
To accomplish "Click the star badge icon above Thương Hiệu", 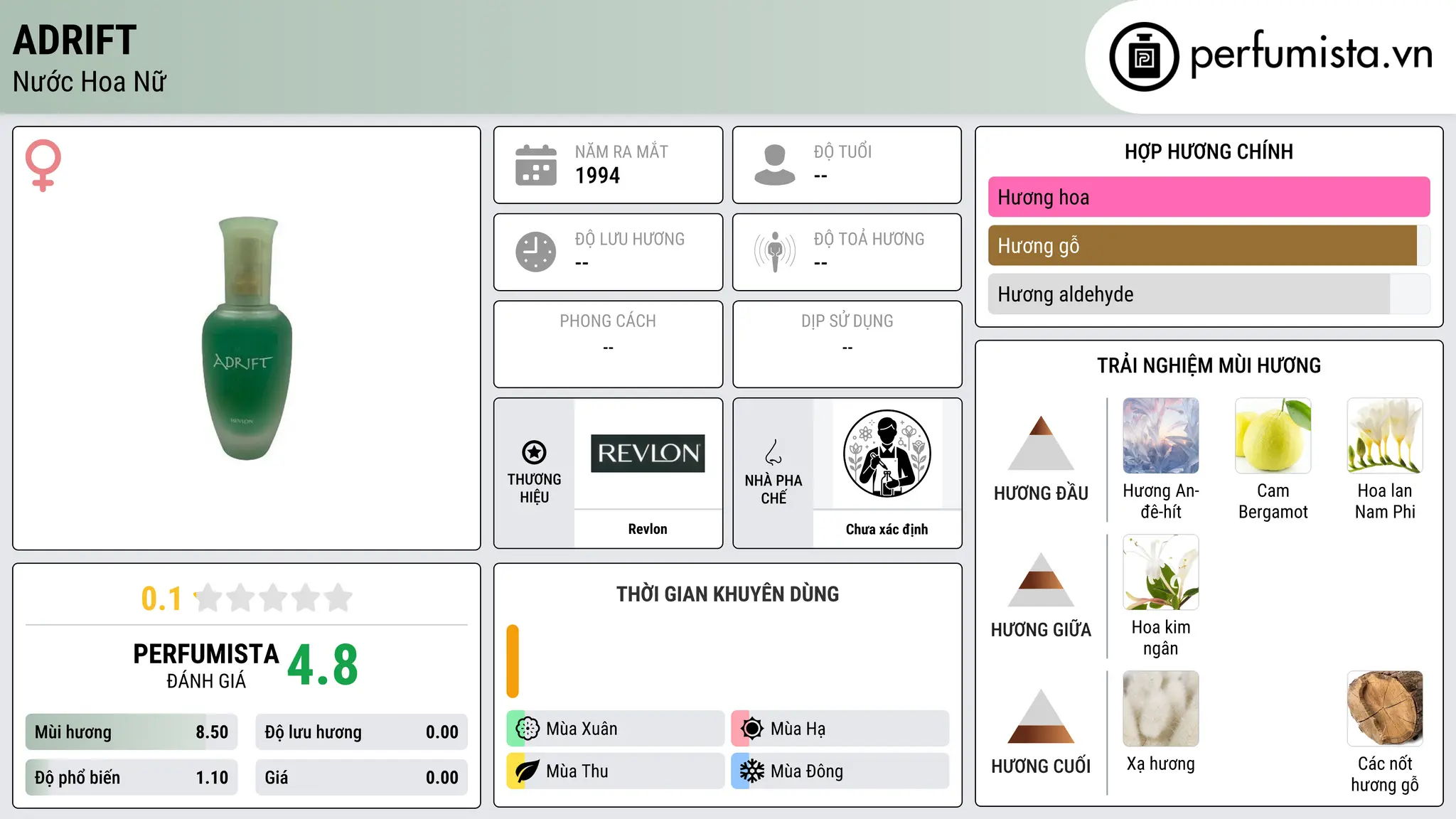I will click(x=534, y=452).
